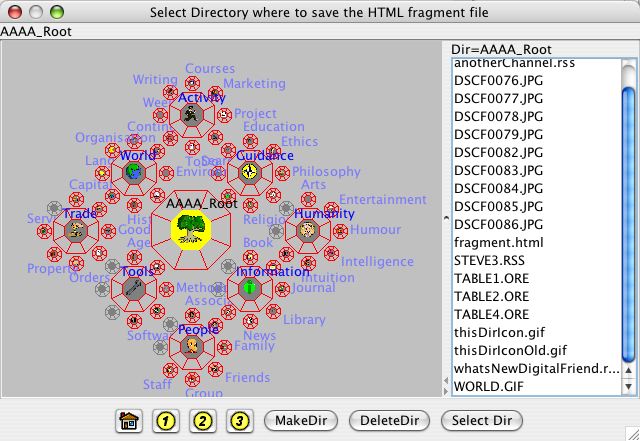
Task: Select the Tools node icon
Action: point(133,288)
